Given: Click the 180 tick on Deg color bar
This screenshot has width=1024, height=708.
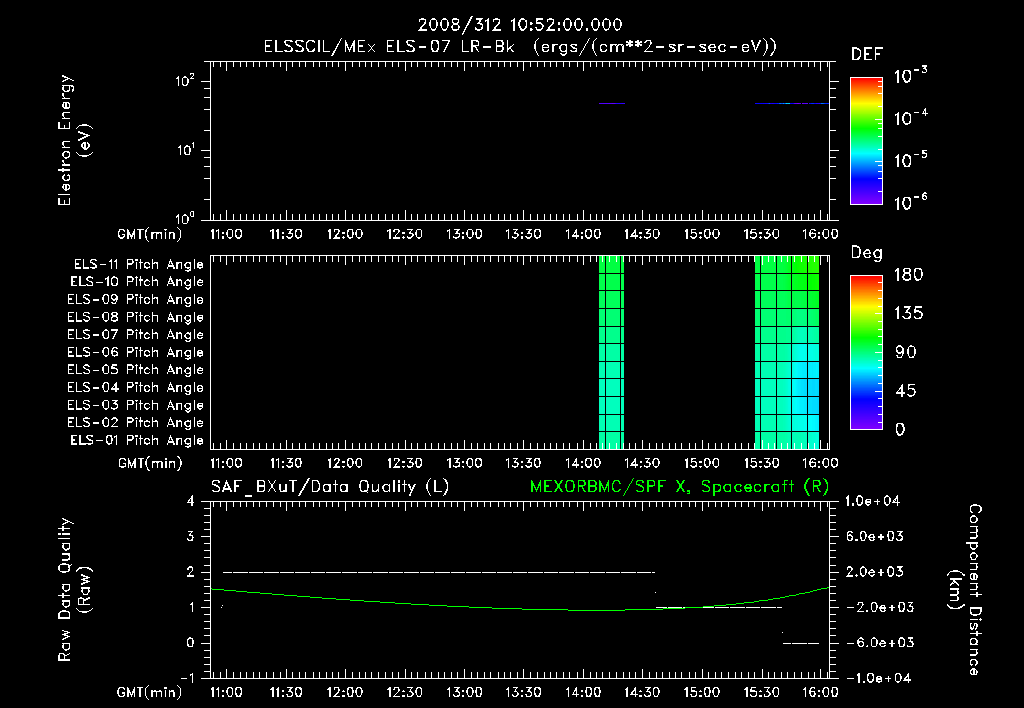Looking at the screenshot, I should (908, 275).
